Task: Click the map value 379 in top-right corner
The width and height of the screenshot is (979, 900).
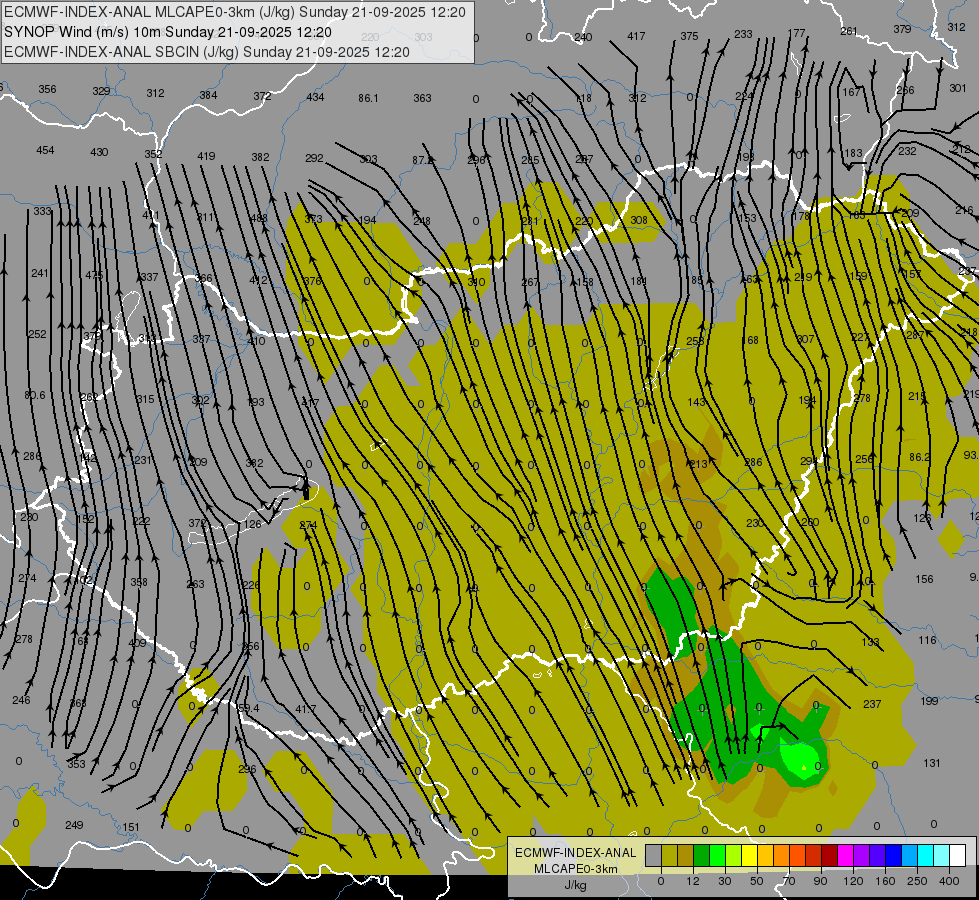Action: tap(902, 29)
